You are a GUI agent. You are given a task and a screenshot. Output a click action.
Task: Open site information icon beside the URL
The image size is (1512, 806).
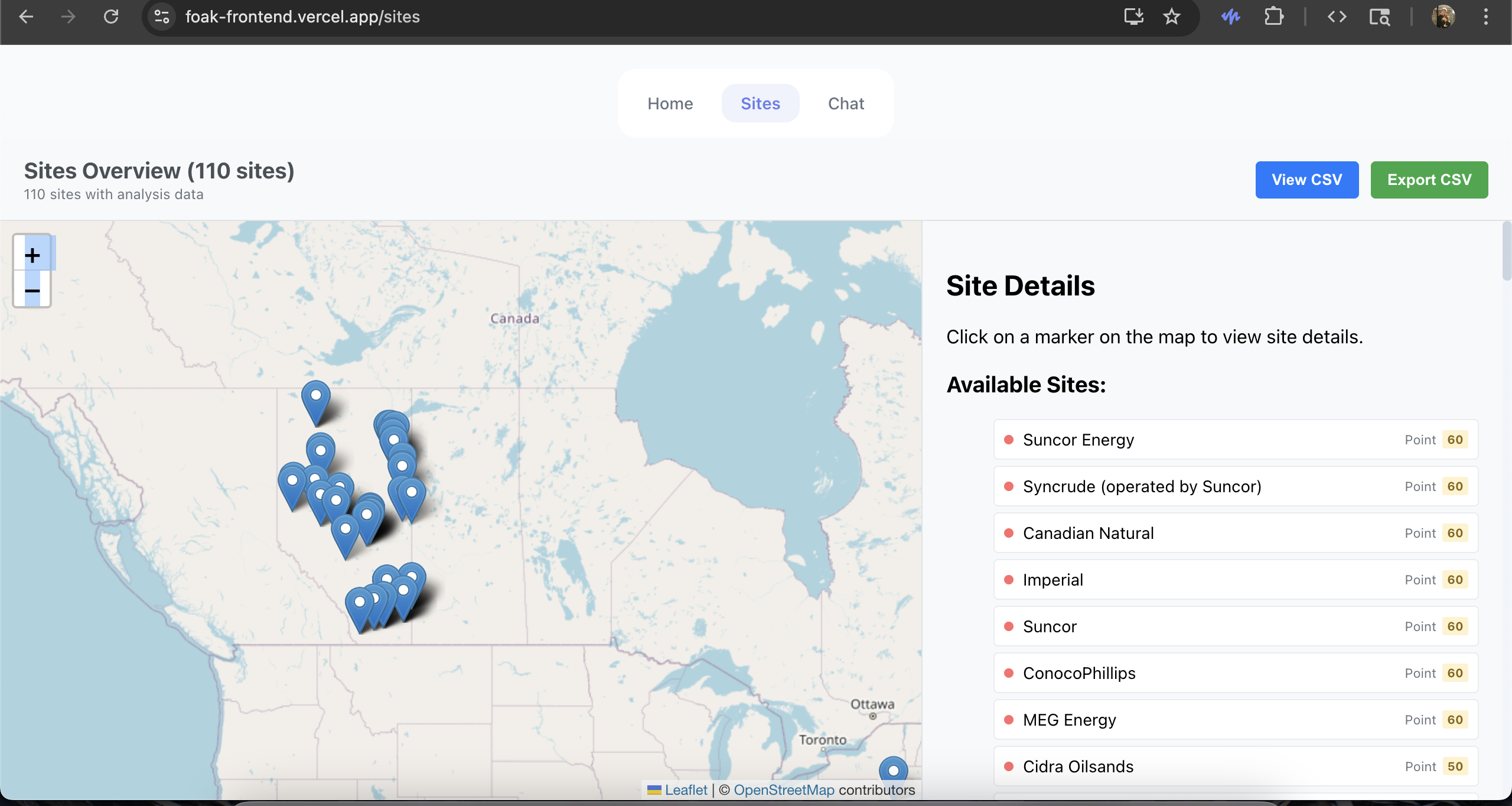coord(162,17)
